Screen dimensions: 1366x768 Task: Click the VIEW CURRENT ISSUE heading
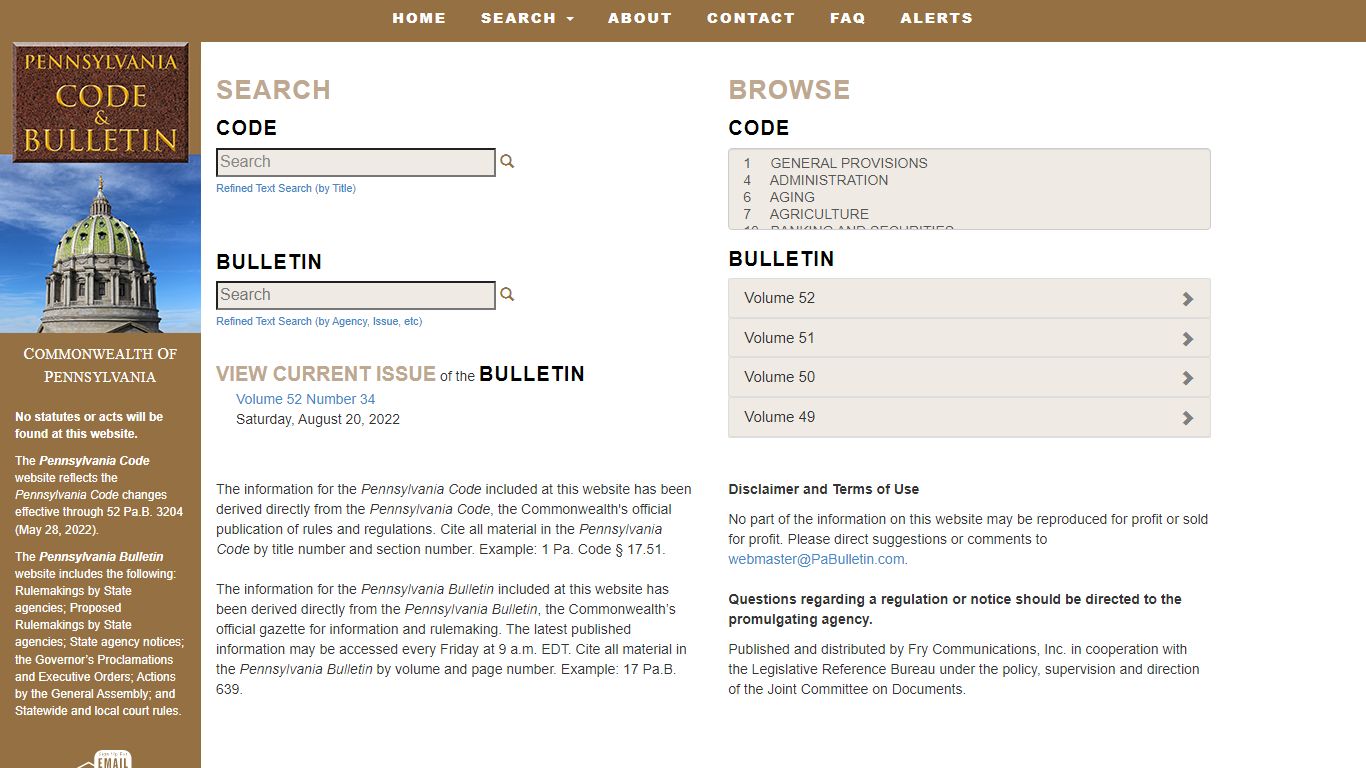tap(326, 374)
